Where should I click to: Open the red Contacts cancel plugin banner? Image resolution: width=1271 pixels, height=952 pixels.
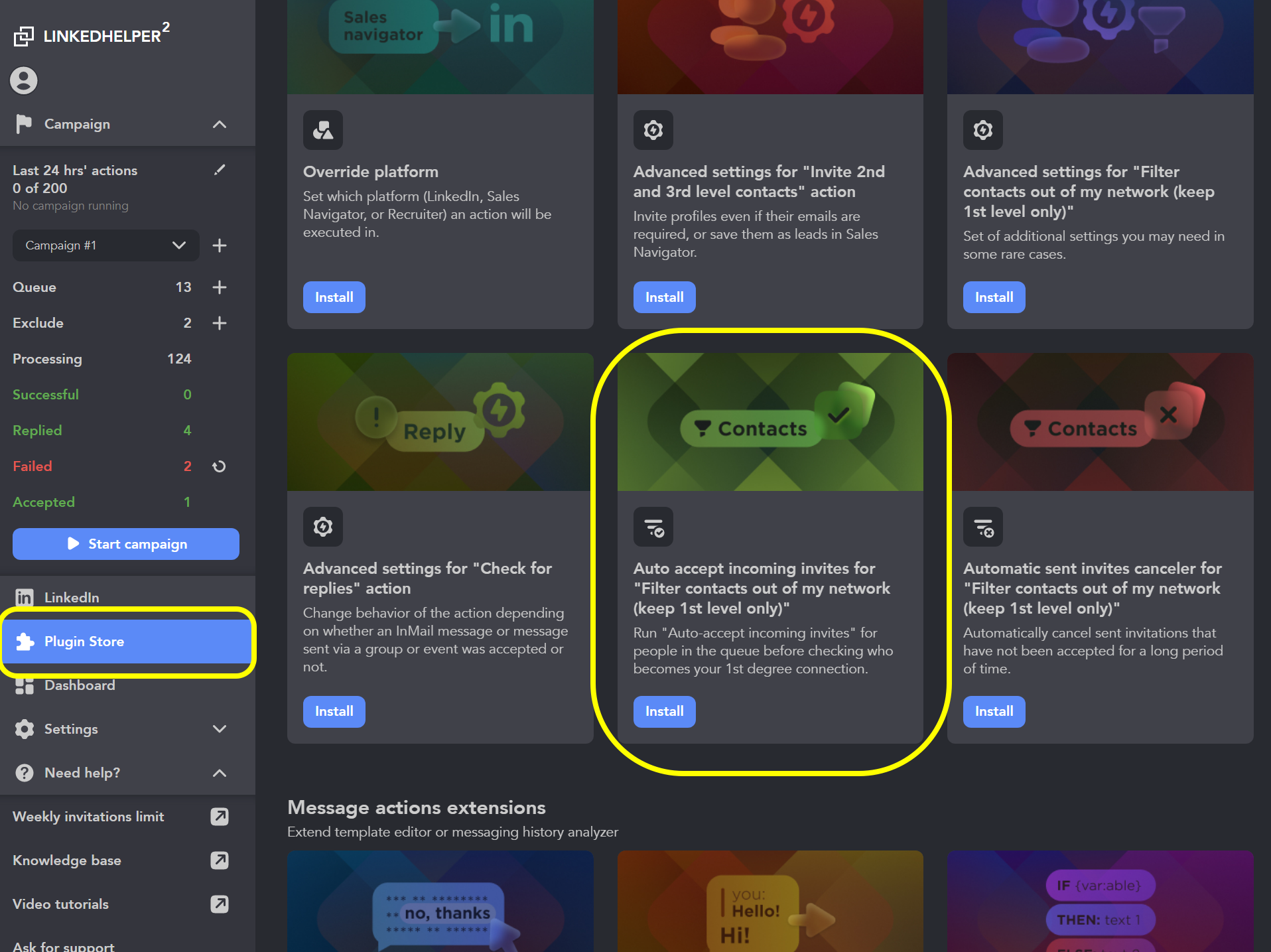(x=1101, y=422)
